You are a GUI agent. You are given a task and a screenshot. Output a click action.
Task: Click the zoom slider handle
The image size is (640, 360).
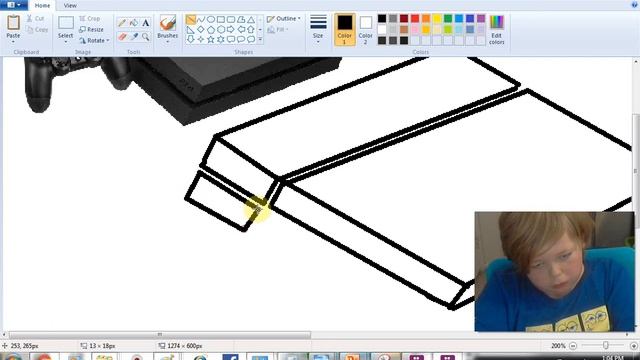606,346
